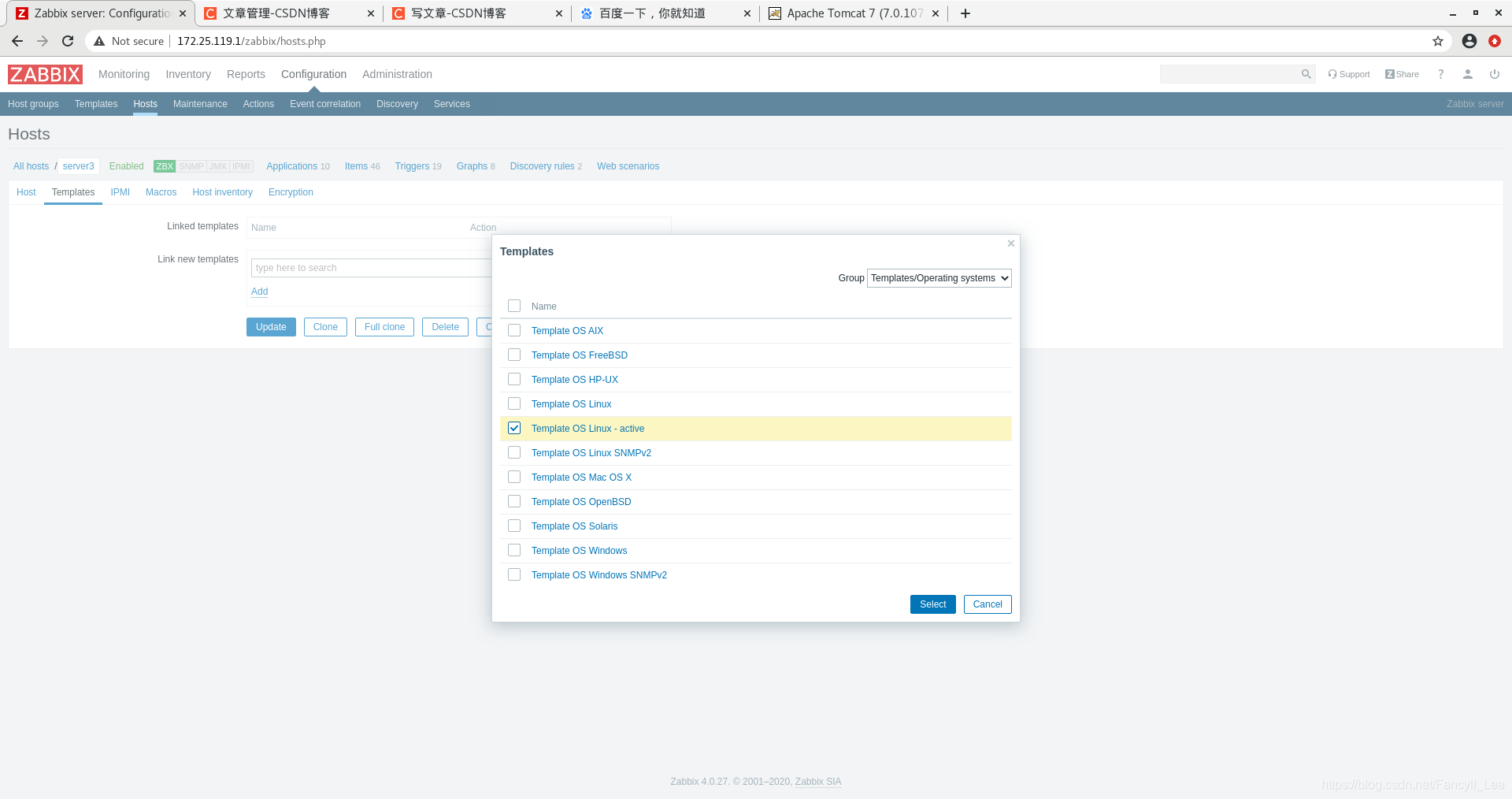Reload the page with refresh icon
The image size is (1512, 799).
[x=68, y=41]
